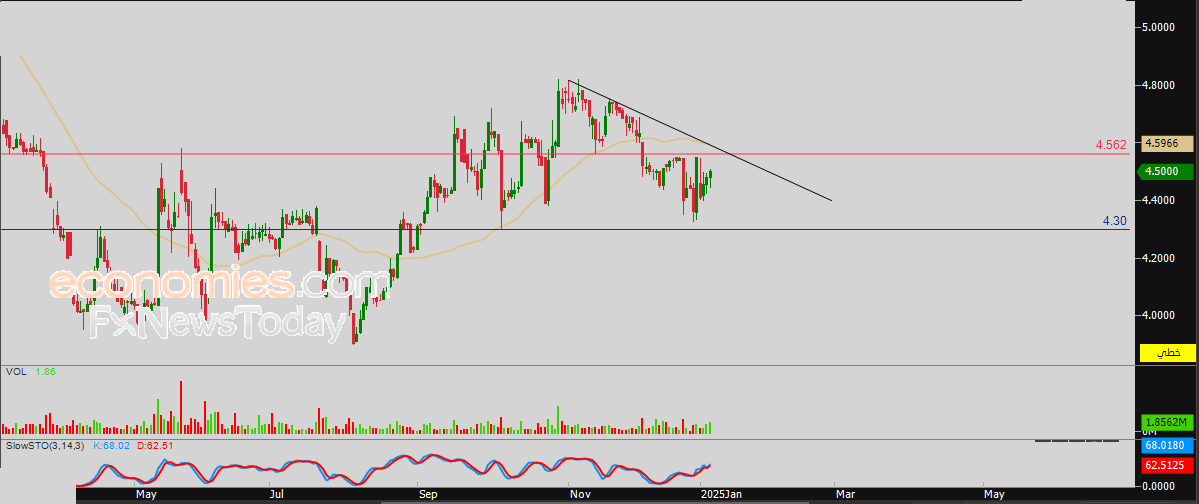The image size is (1199, 504).
Task: Click the K:68.02 value in stochastic header
Action: point(112,445)
